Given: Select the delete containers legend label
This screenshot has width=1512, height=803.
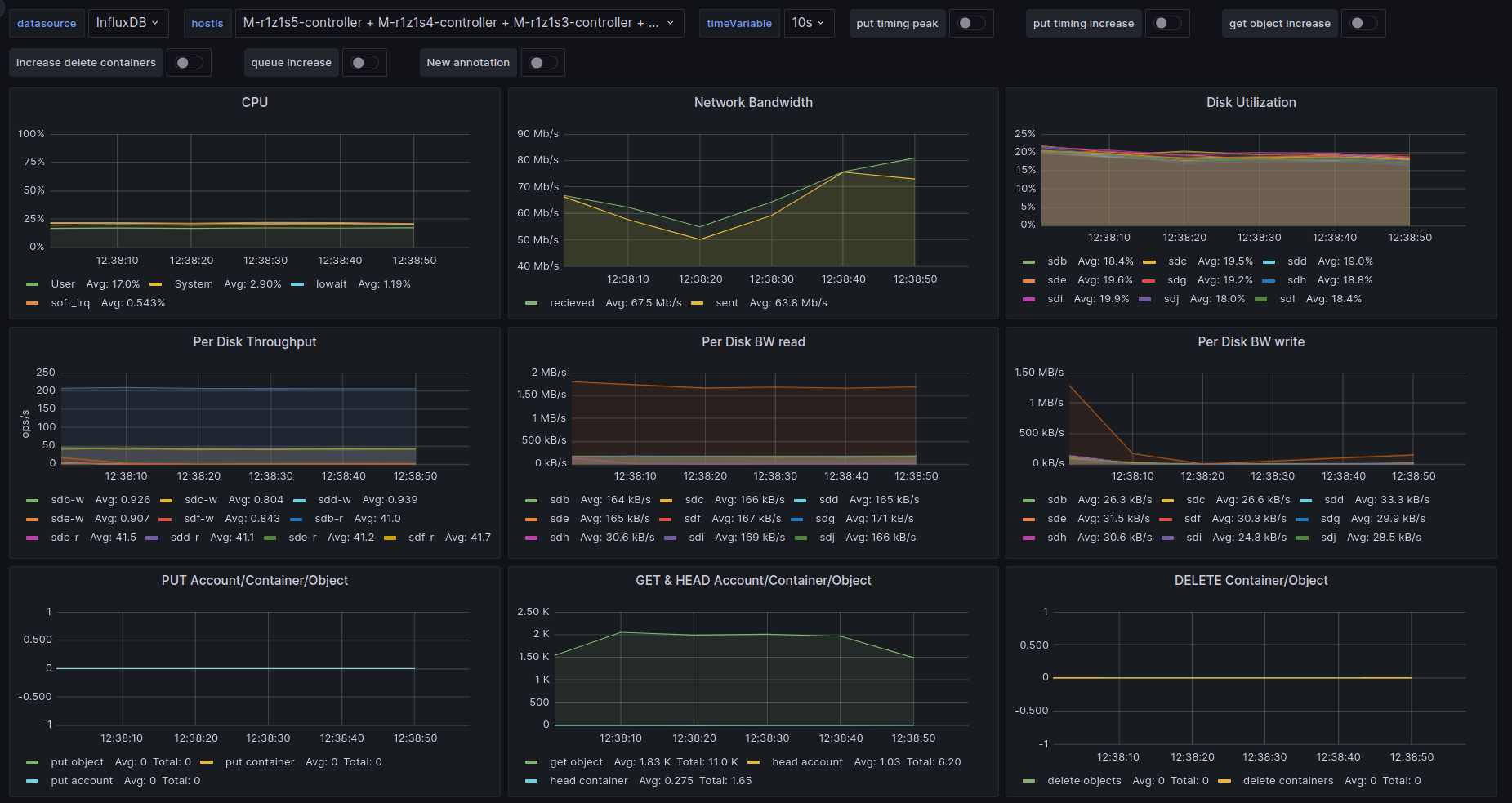Looking at the screenshot, I should (x=1287, y=781).
